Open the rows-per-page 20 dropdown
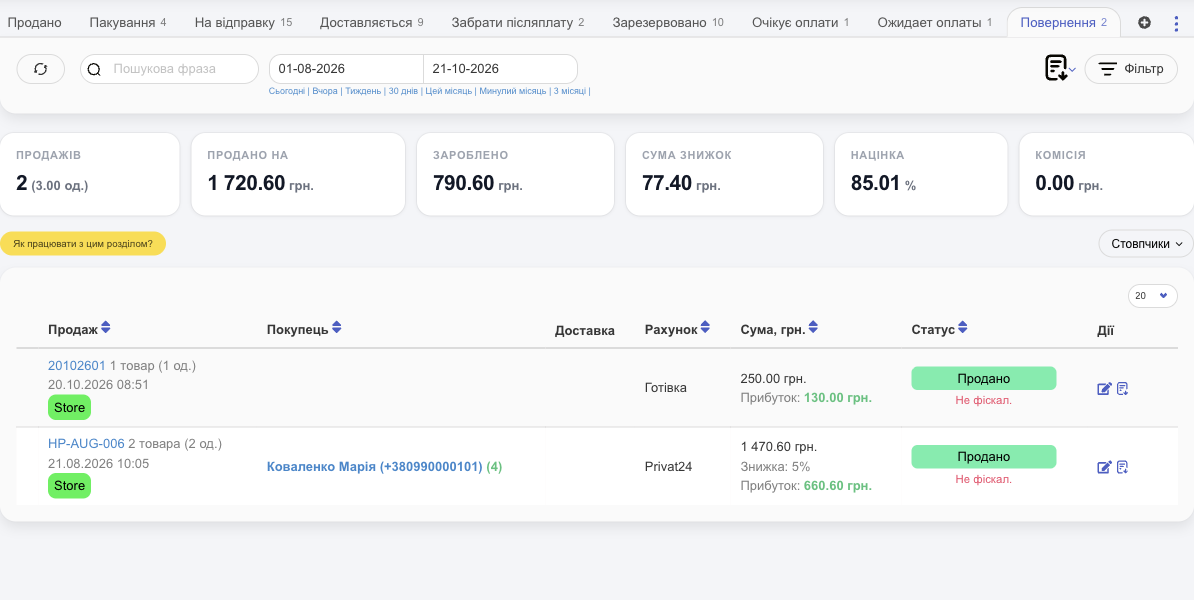The width and height of the screenshot is (1194, 600). coord(1153,295)
